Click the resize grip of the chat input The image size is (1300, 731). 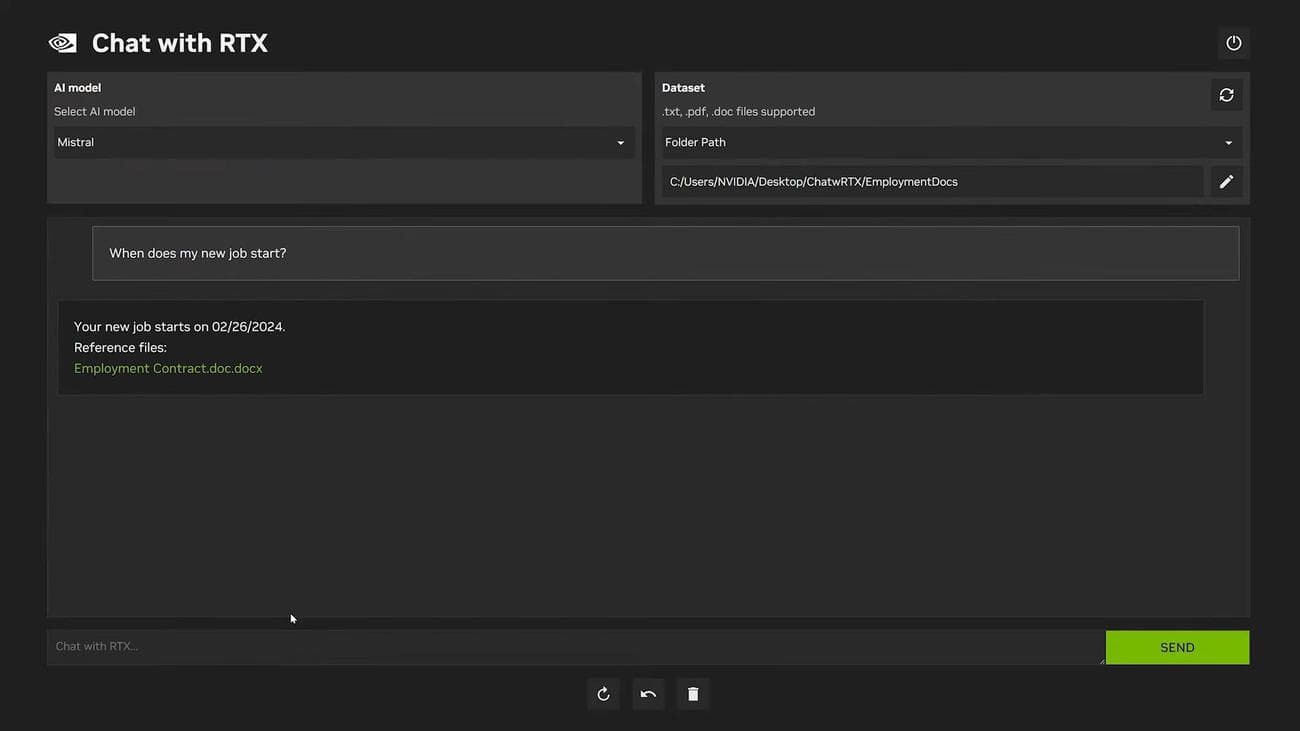(1101, 660)
